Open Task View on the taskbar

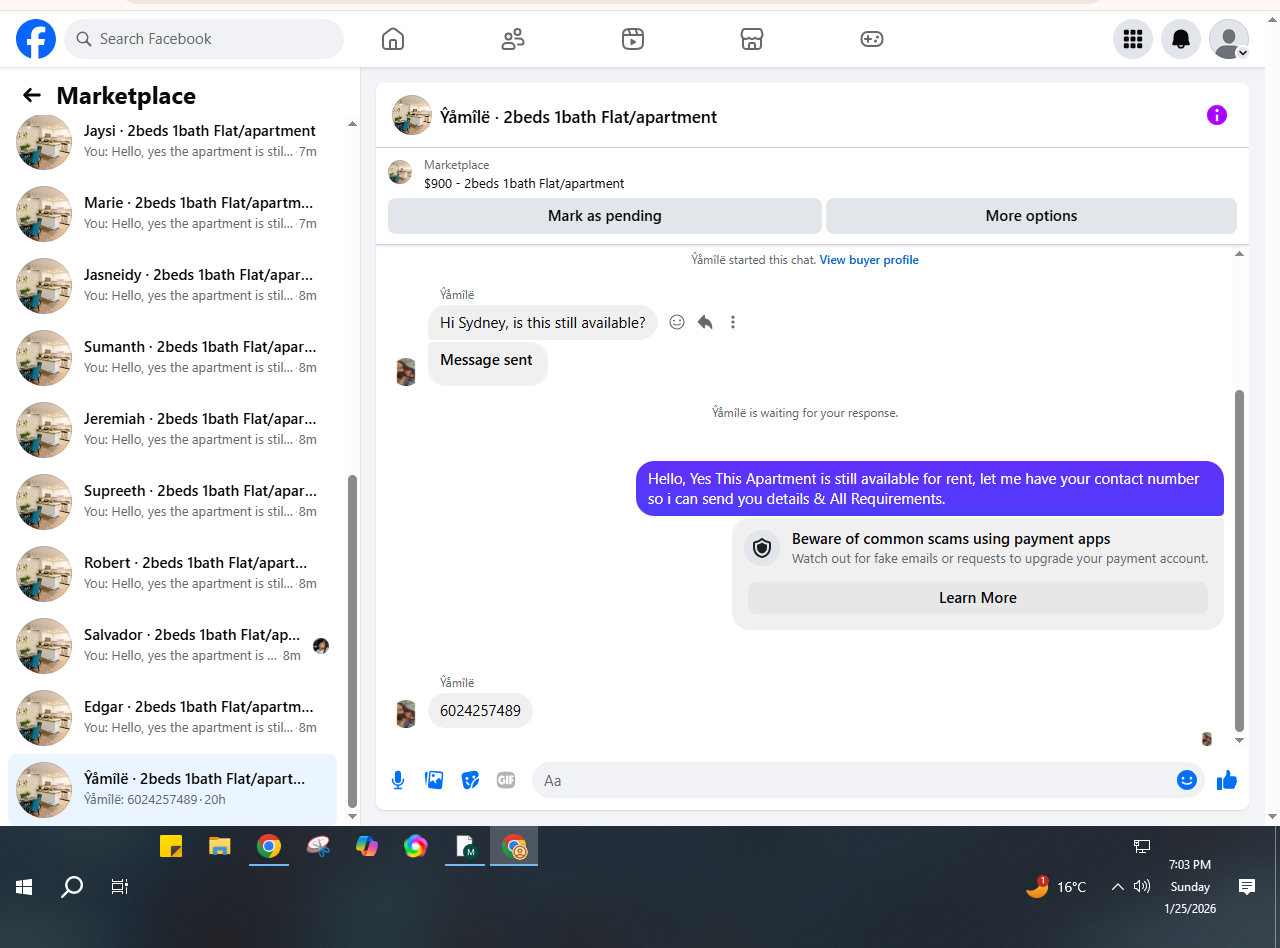point(120,887)
